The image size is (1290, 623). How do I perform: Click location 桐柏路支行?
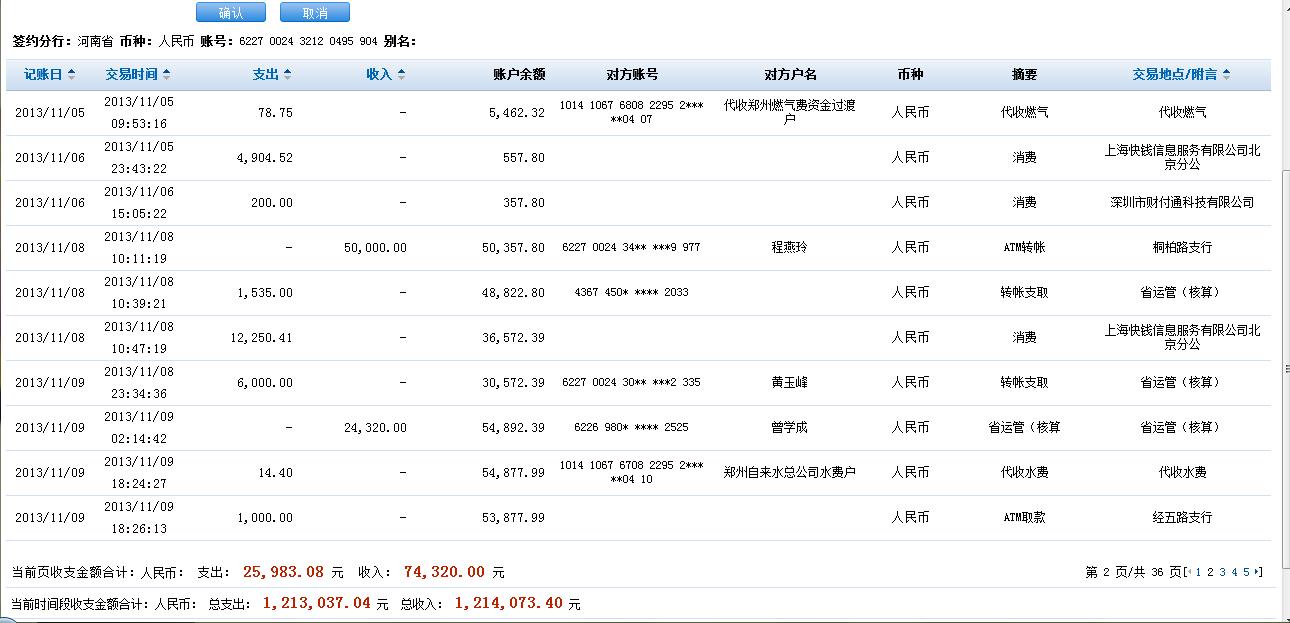pyautogui.click(x=1182, y=248)
